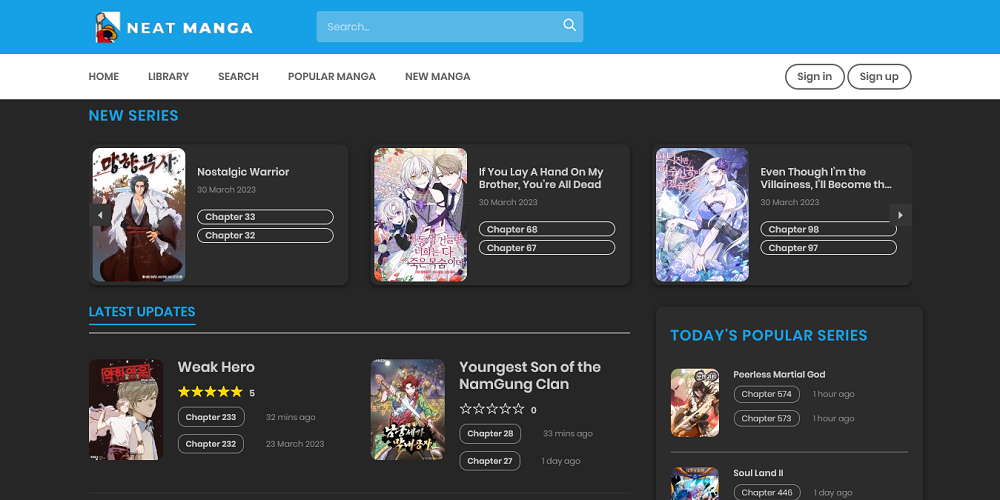Screen dimensions: 1000x500
Task: Open Peerless Martial God Chapter 574
Action: (767, 394)
